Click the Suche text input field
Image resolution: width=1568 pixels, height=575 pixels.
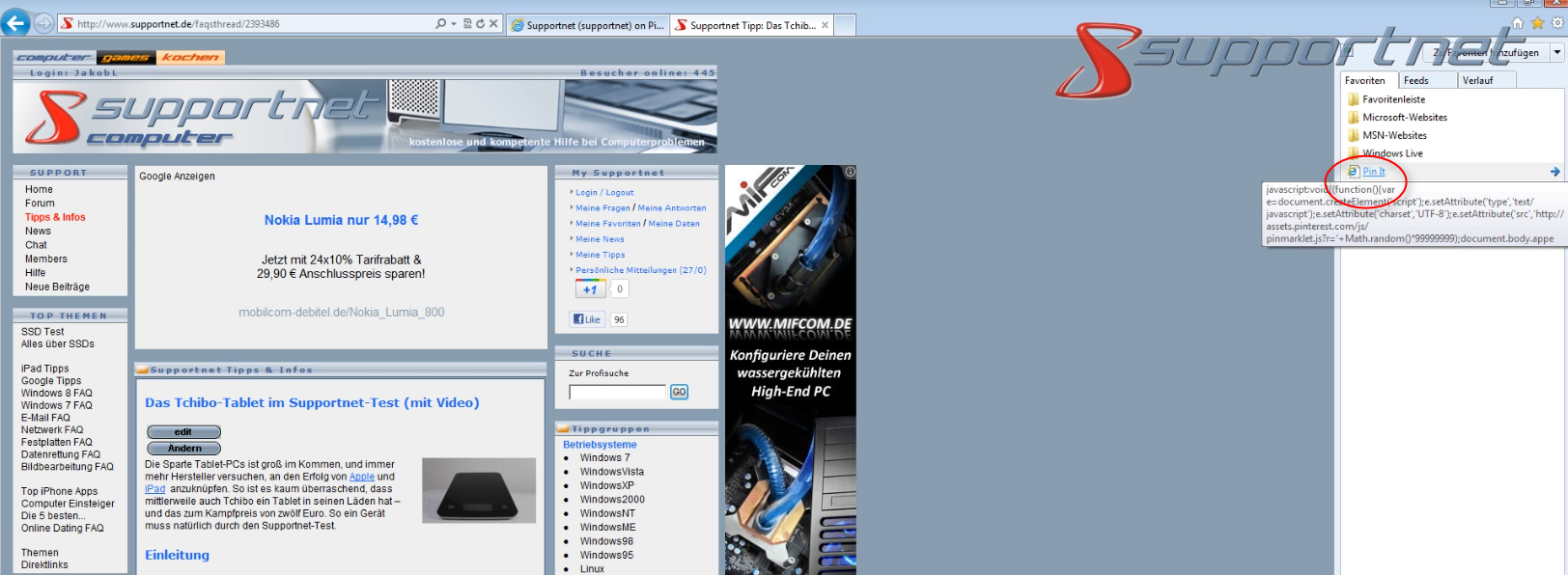click(x=617, y=392)
